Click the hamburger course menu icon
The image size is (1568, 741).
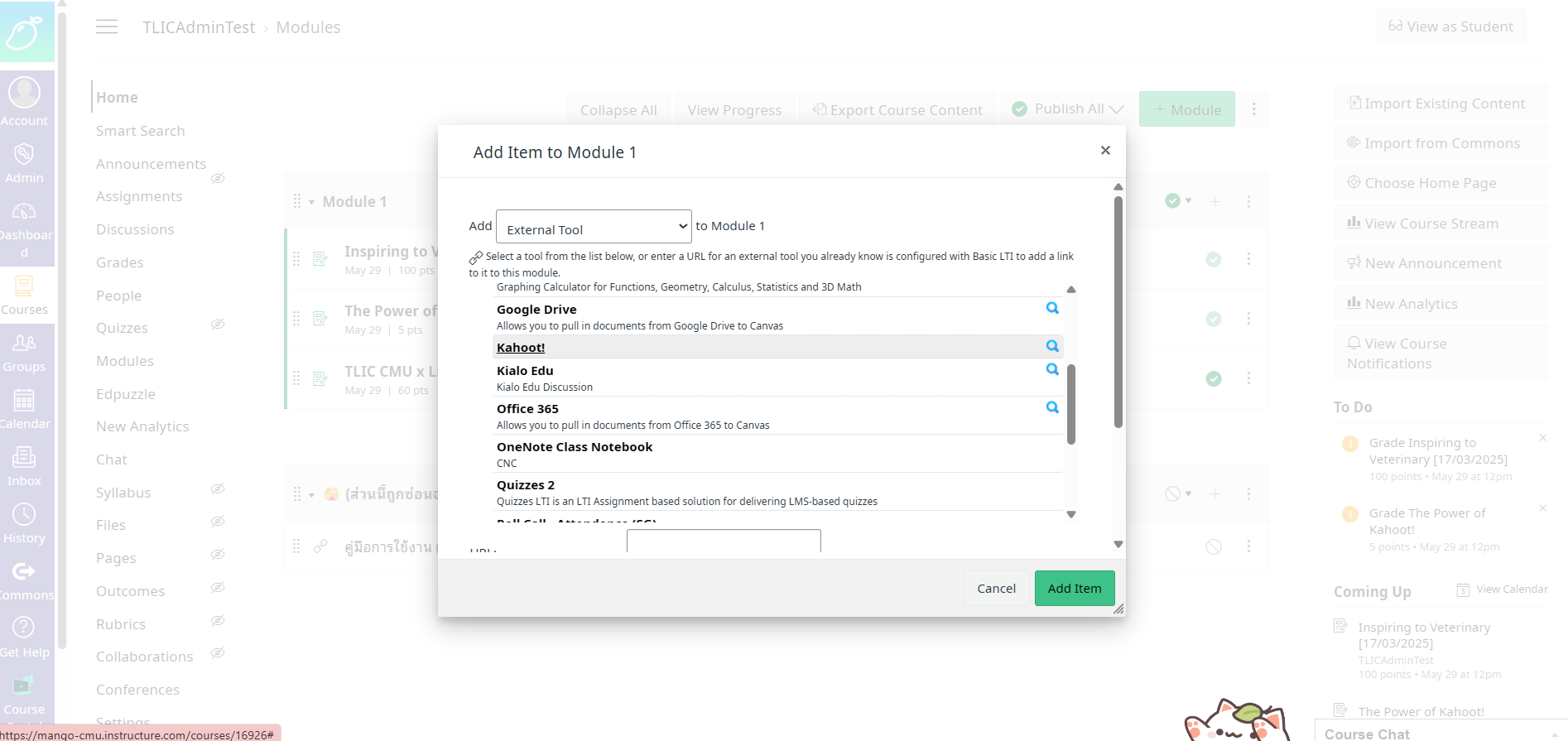(107, 27)
